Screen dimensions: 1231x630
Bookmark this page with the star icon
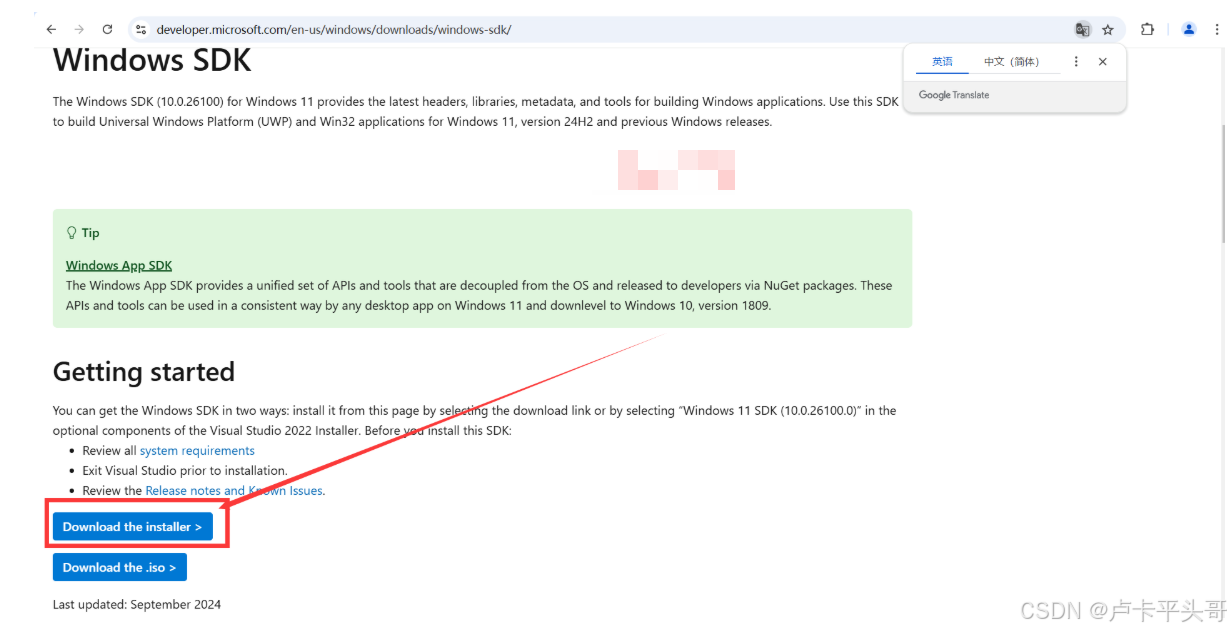tap(1108, 30)
